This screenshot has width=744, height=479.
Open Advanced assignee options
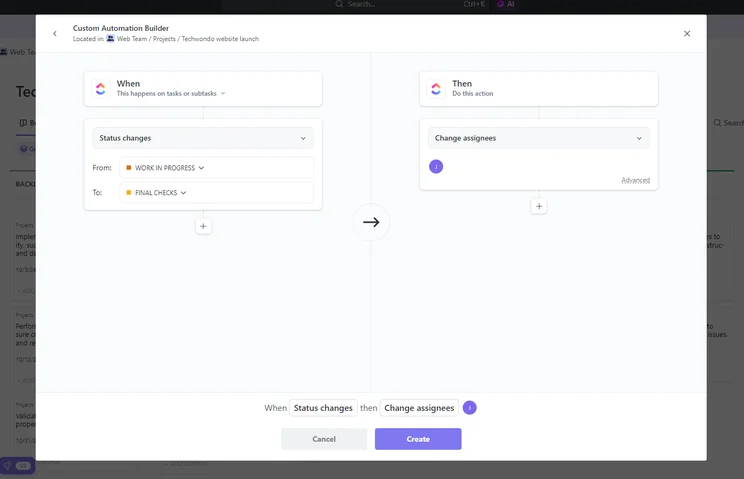coord(635,180)
